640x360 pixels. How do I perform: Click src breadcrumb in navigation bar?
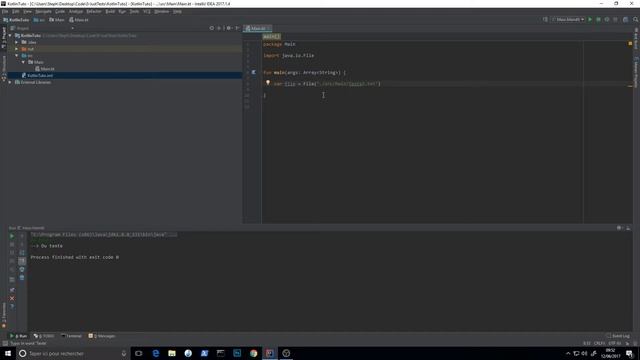coord(40,20)
